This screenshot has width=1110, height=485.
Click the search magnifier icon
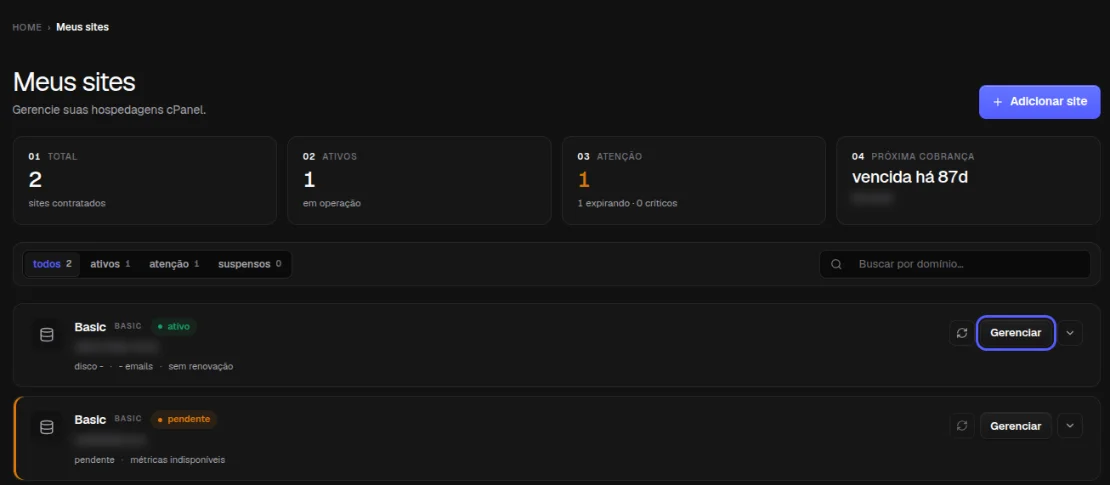[836, 264]
